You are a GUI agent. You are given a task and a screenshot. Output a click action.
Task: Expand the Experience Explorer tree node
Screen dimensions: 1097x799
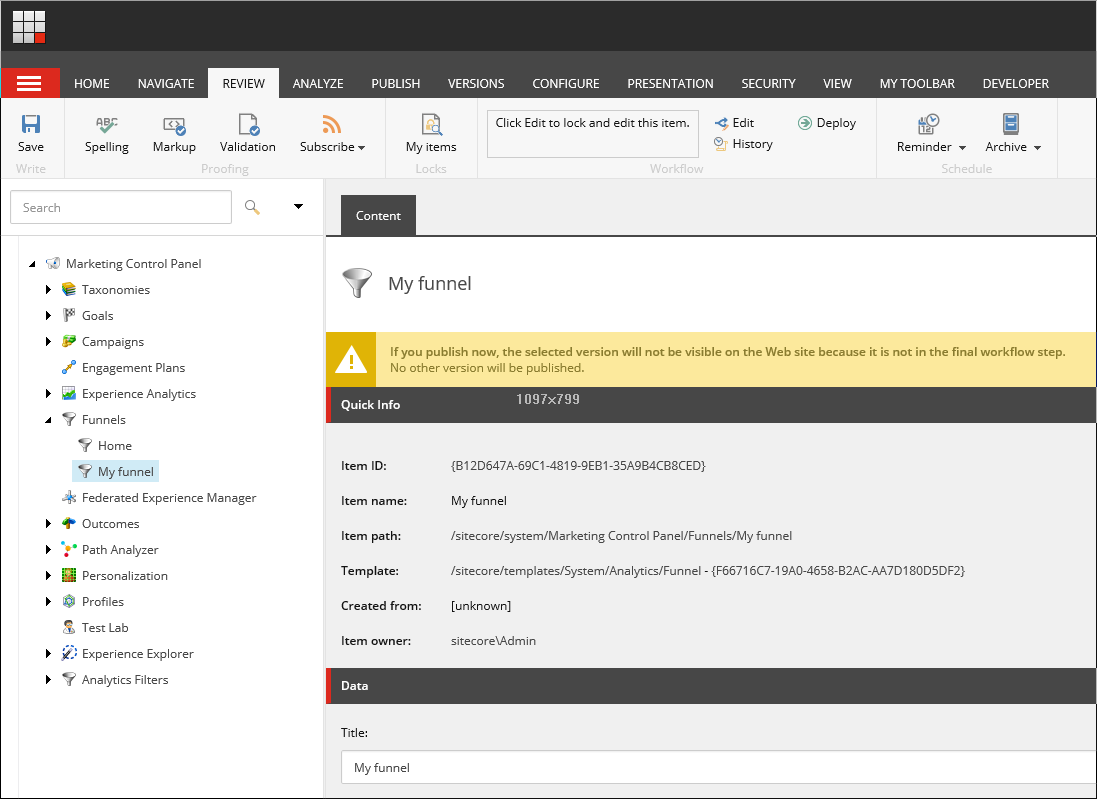[48, 653]
